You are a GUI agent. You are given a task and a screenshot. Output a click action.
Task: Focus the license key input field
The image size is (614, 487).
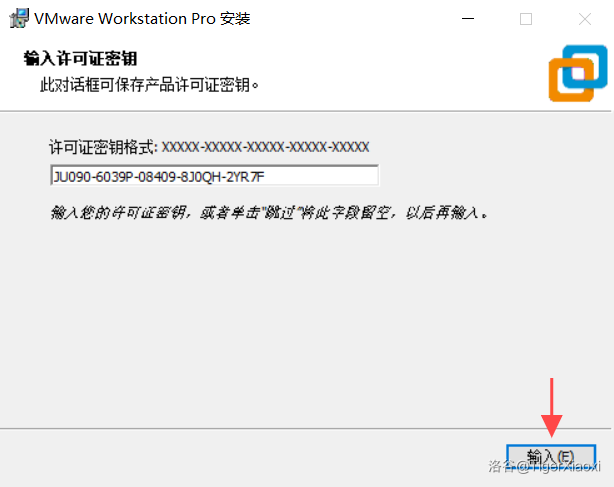tap(215, 175)
